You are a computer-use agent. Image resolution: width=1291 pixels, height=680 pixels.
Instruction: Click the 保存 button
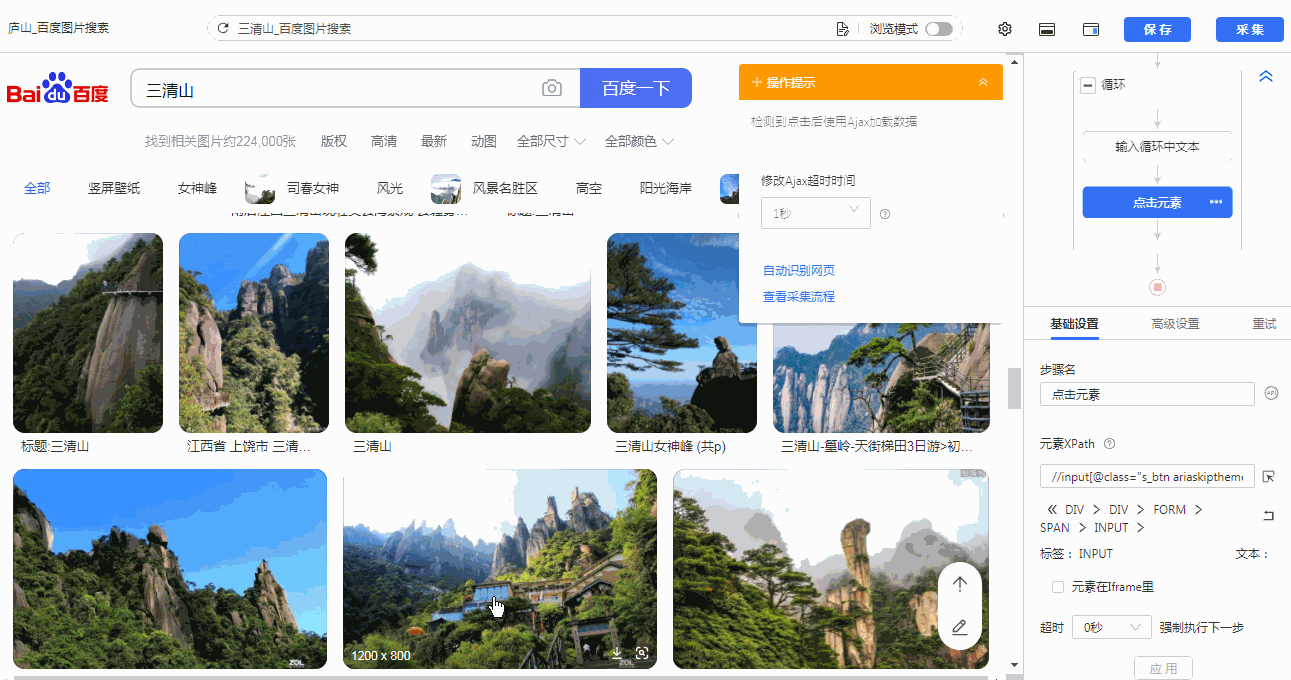coord(1158,29)
